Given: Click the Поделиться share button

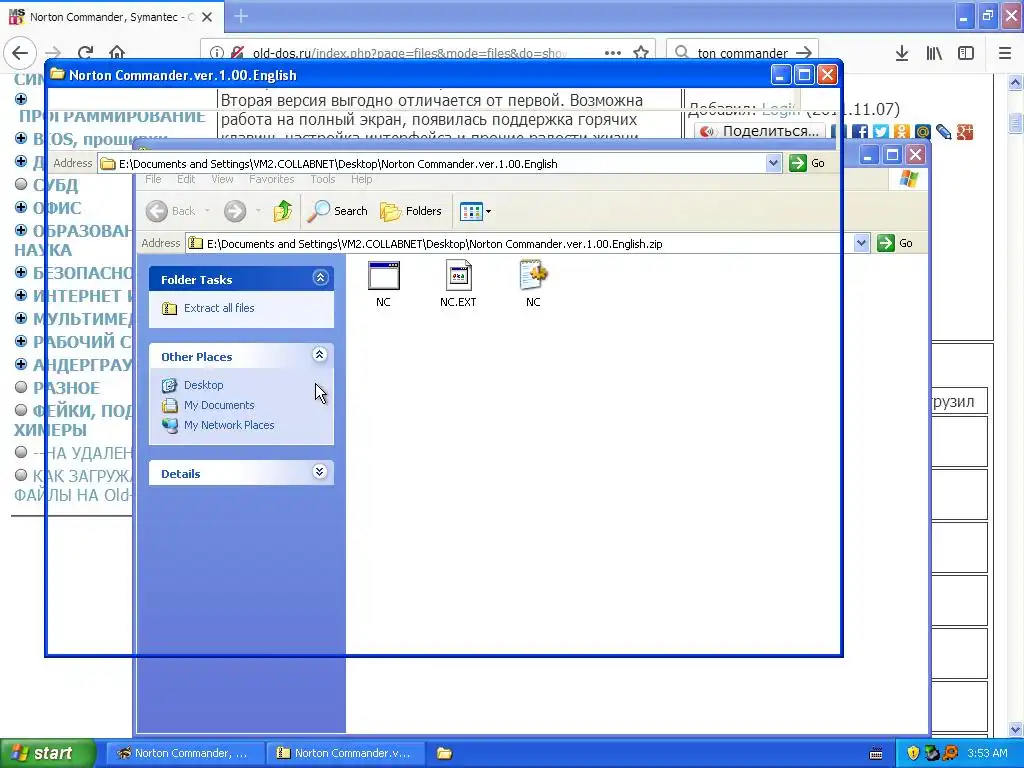Looking at the screenshot, I should (760, 131).
